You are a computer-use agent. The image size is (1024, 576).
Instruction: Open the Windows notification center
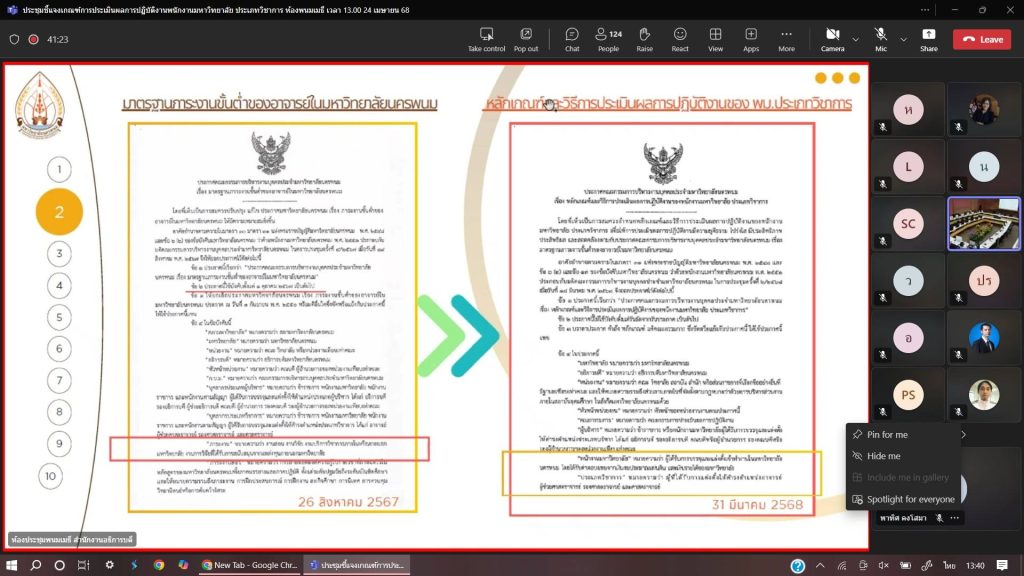tap(1002, 566)
